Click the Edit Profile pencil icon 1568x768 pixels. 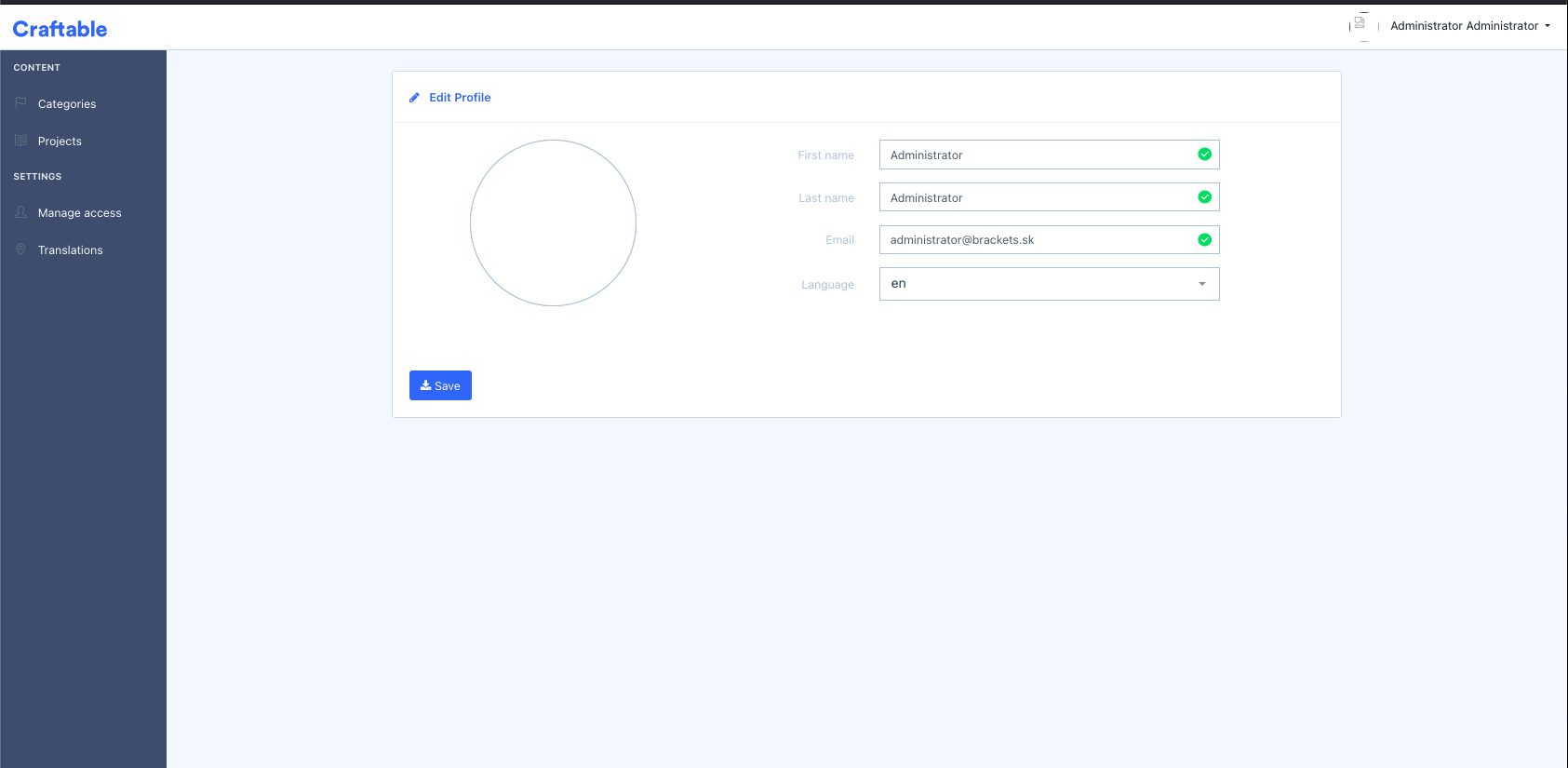pyautogui.click(x=414, y=97)
